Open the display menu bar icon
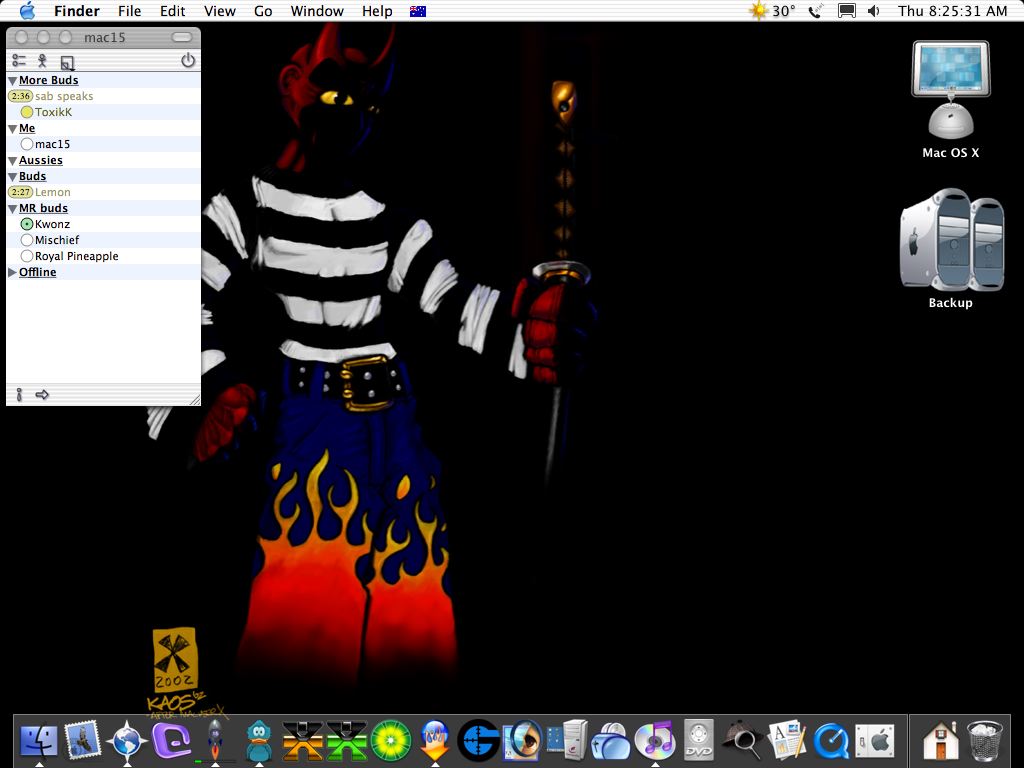The width and height of the screenshot is (1024, 768). pos(846,11)
